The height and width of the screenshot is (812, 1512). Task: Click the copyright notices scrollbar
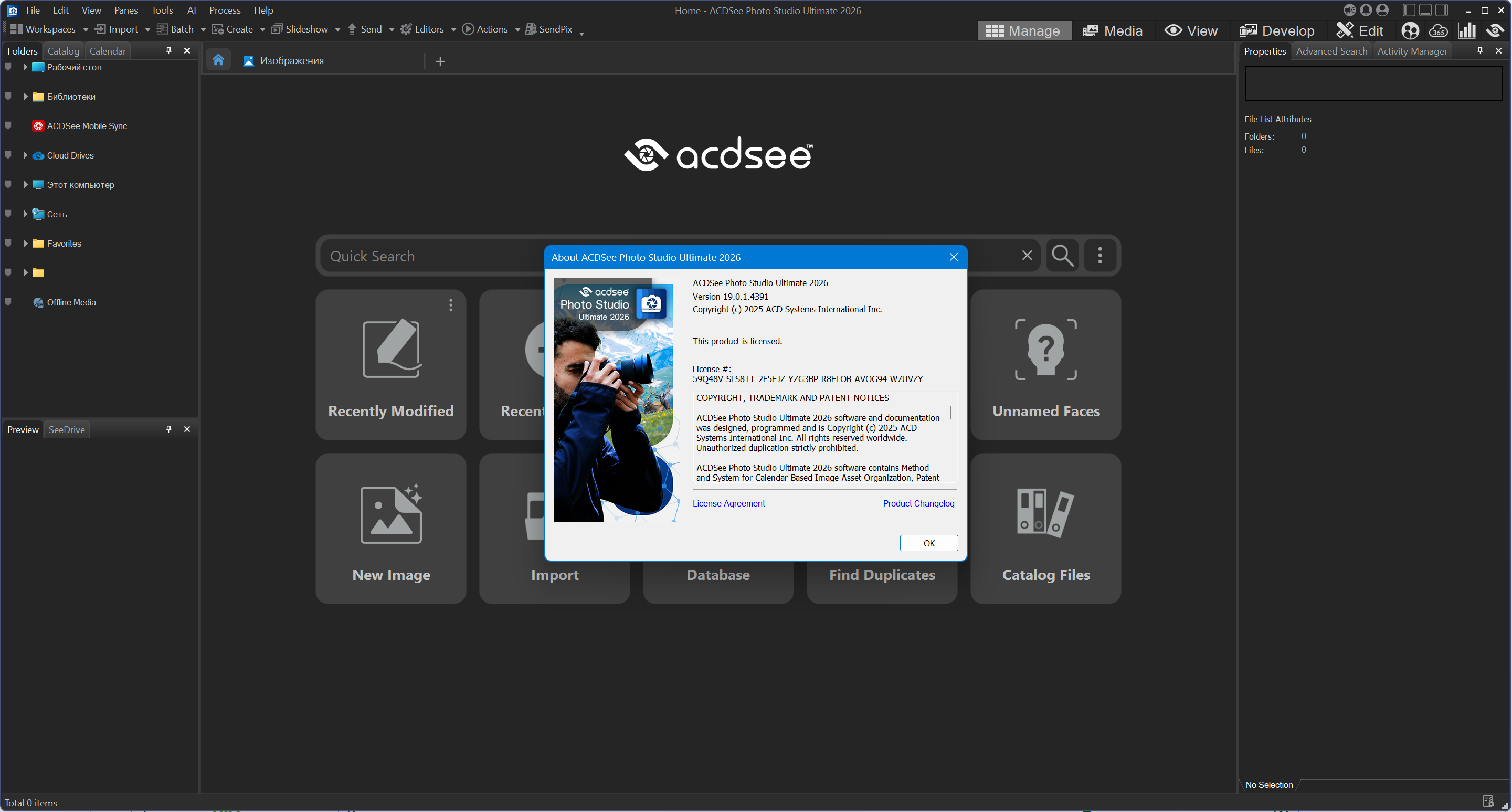tap(950, 413)
